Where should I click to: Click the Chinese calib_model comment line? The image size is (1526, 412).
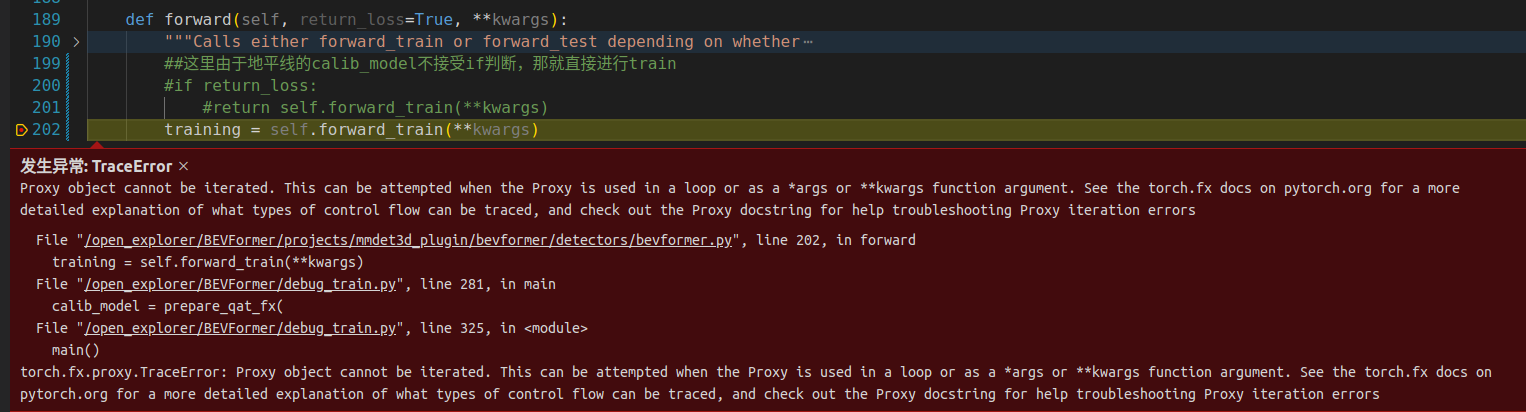pyautogui.click(x=420, y=64)
